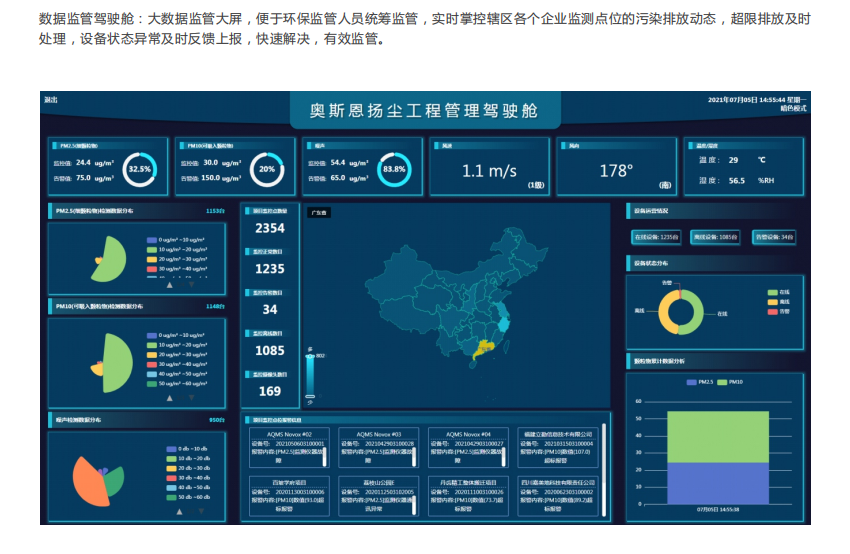Toggle noise legend 30 db~40 db entry

click(188, 478)
